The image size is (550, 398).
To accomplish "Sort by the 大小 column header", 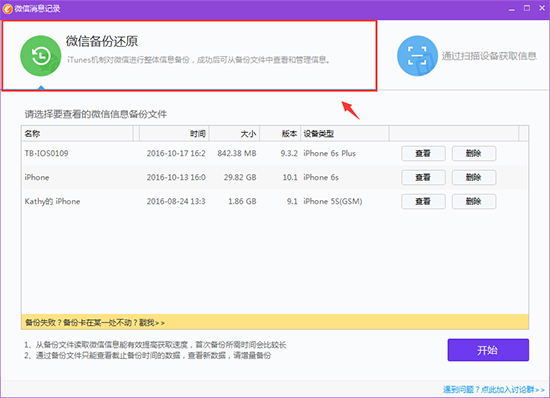I will [234, 134].
